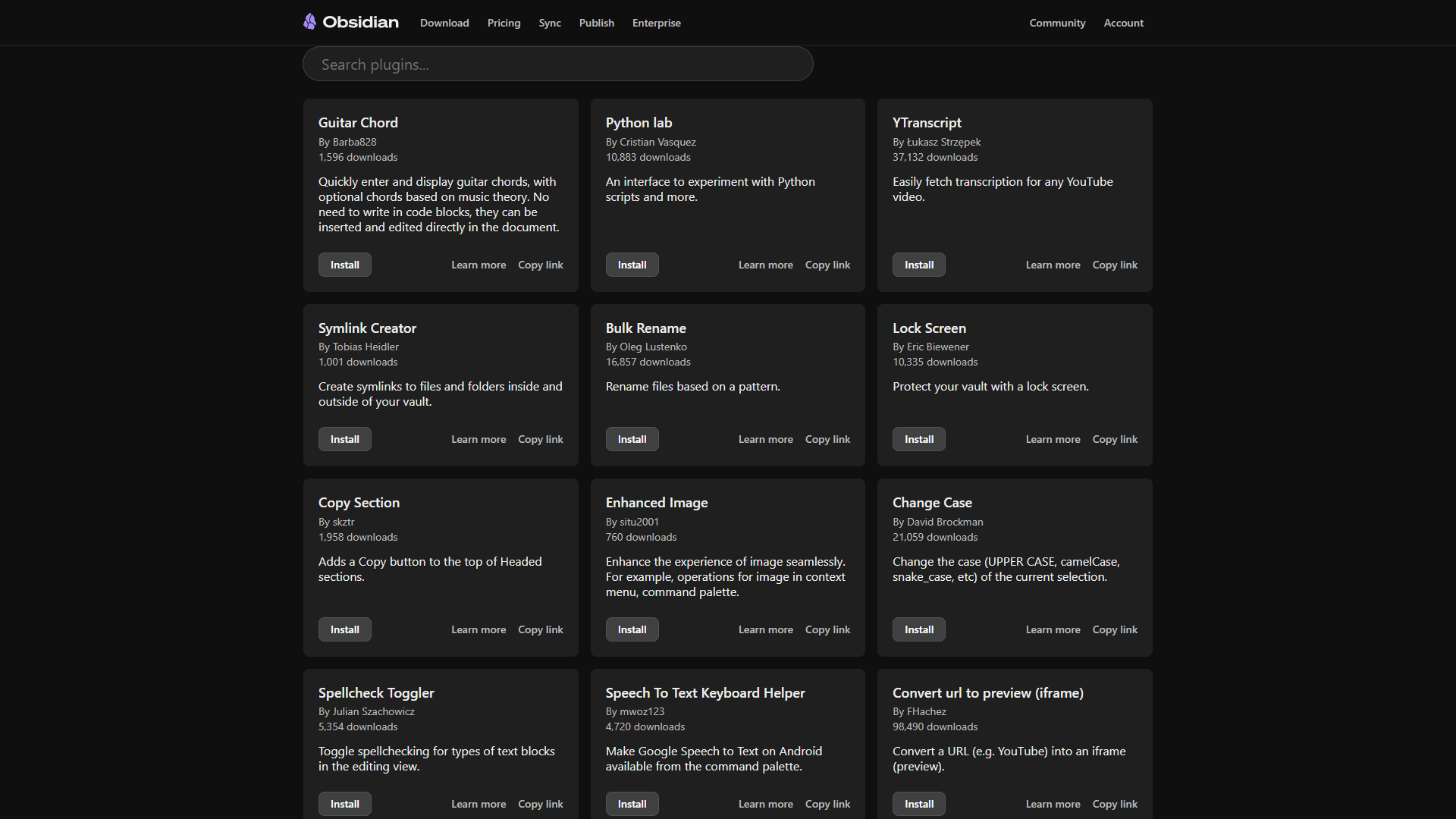Select the Lock Screen title

click(929, 328)
